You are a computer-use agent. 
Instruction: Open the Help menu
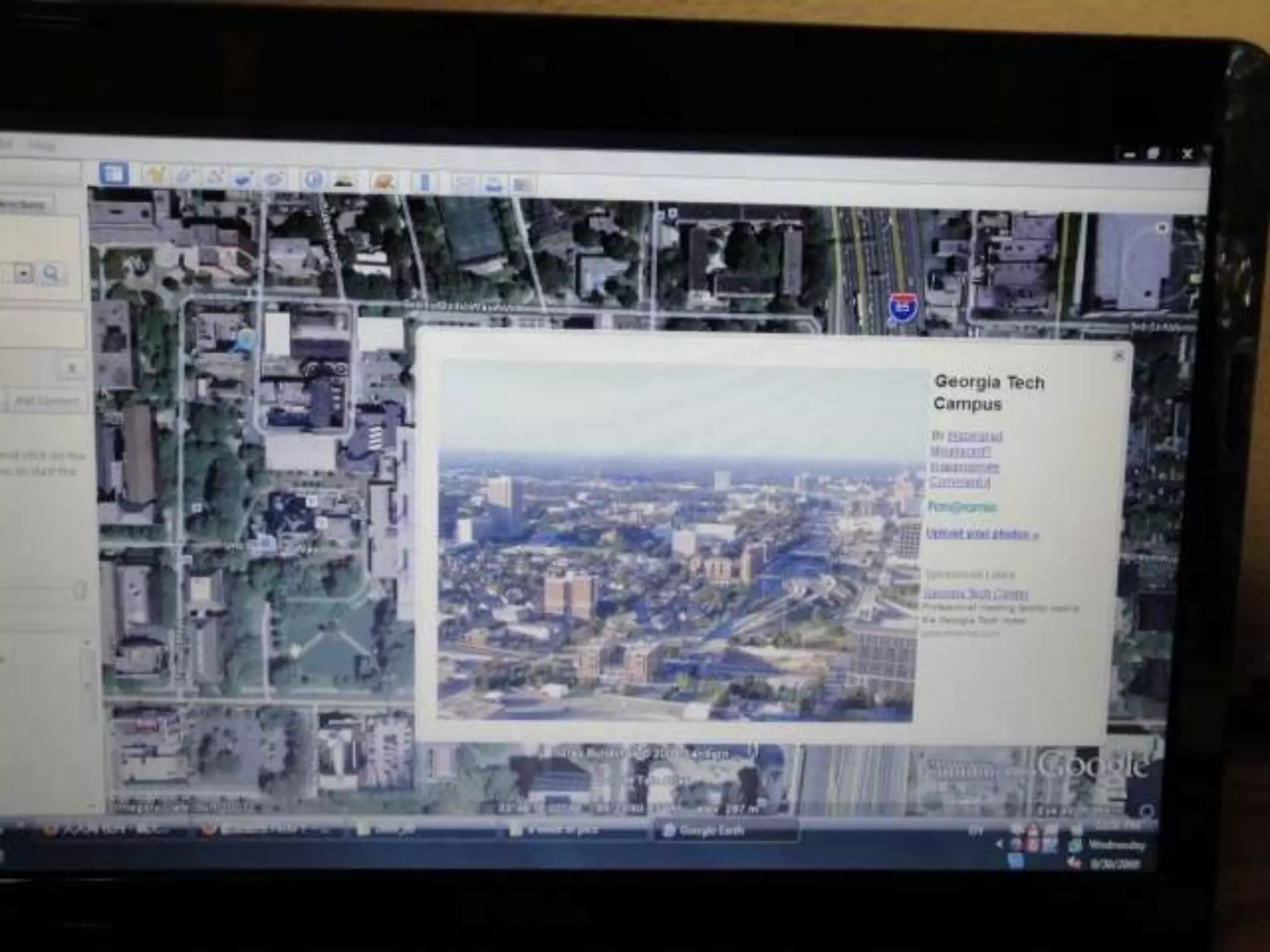(x=42, y=147)
